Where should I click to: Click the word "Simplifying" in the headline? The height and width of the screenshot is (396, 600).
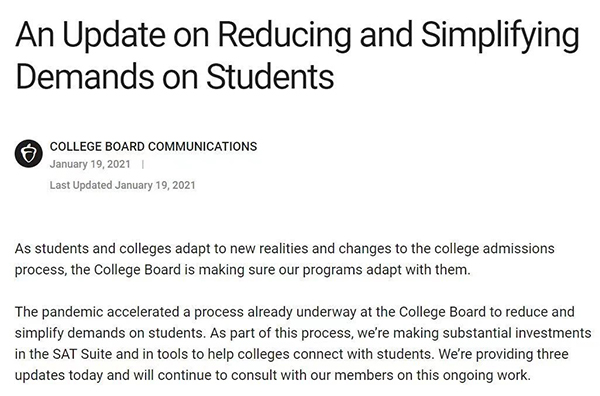pos(501,34)
